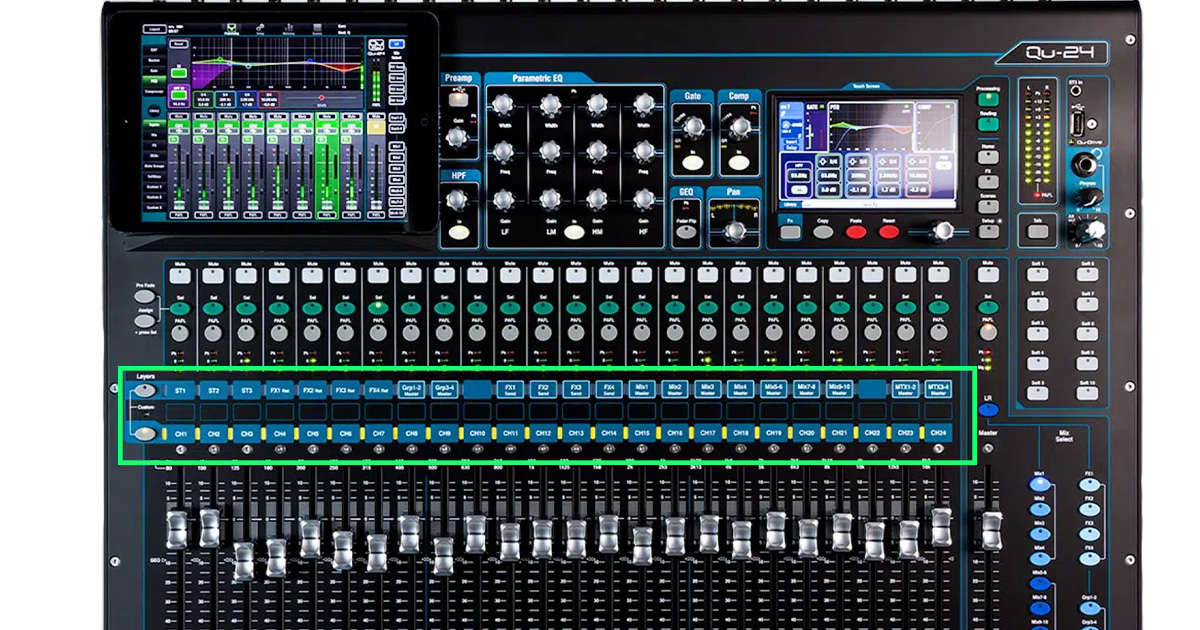The image size is (1200, 630).
Task: Hit the Soft 10 key
Action: click(x=1087, y=394)
